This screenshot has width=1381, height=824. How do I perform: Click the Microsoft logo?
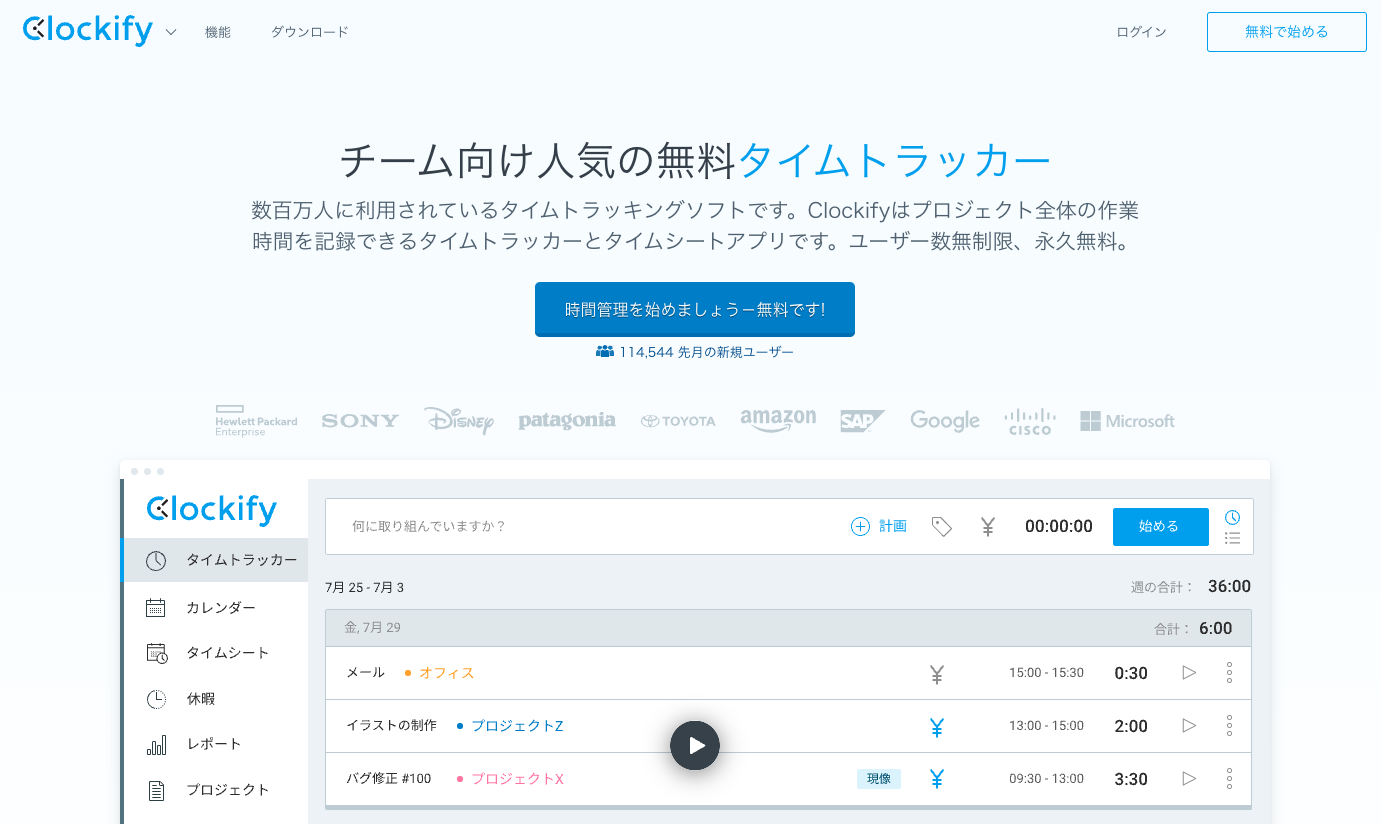(1127, 421)
